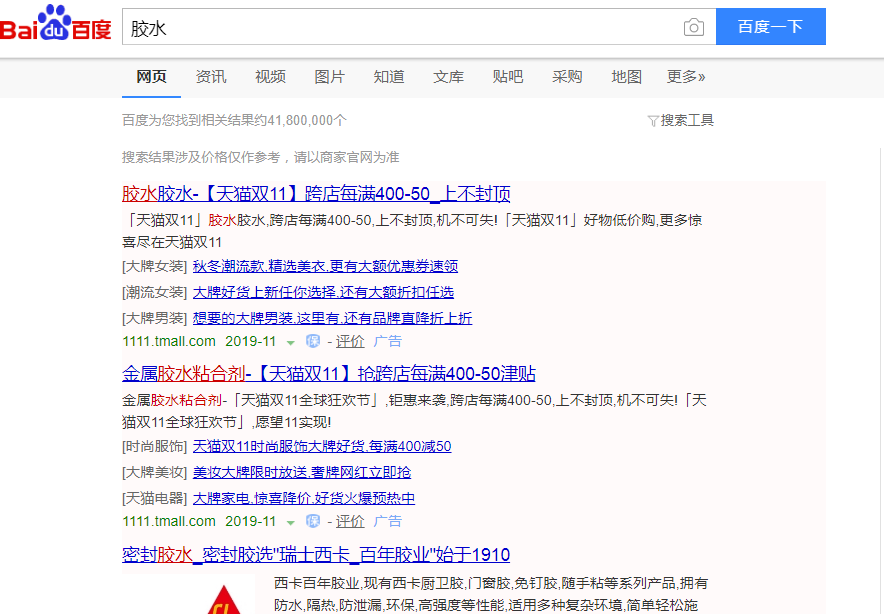Image resolution: width=884 pixels, height=614 pixels.
Task: Click the 搜索工具 filter icon
Action: tap(653, 121)
